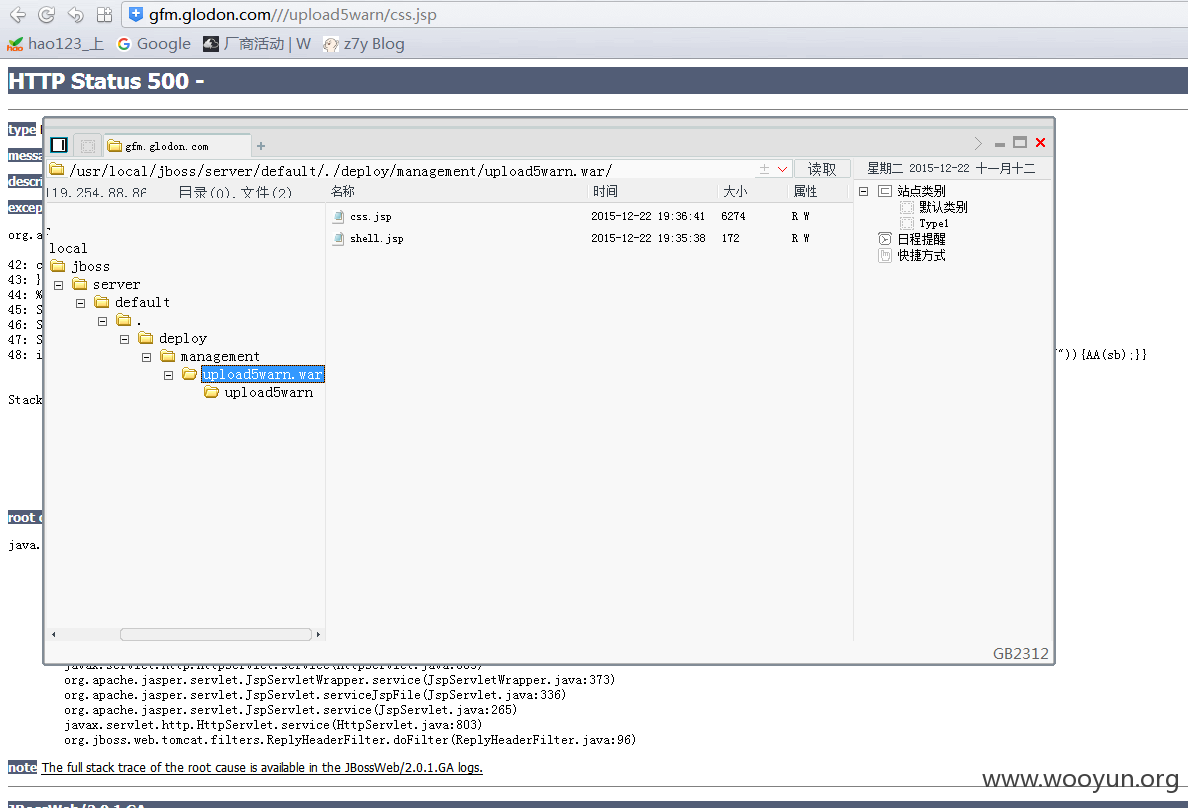
Task: Click the browser address bar URL
Action: pos(292,14)
